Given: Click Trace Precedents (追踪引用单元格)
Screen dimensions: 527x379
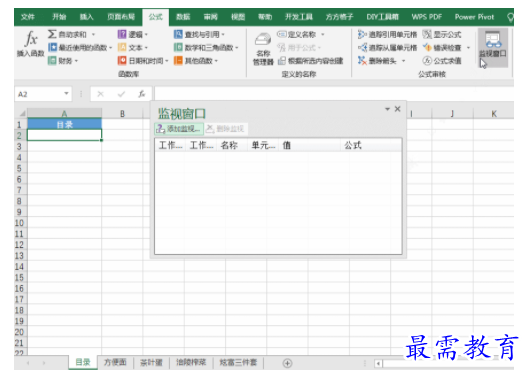Looking at the screenshot, I should [x=387, y=34].
